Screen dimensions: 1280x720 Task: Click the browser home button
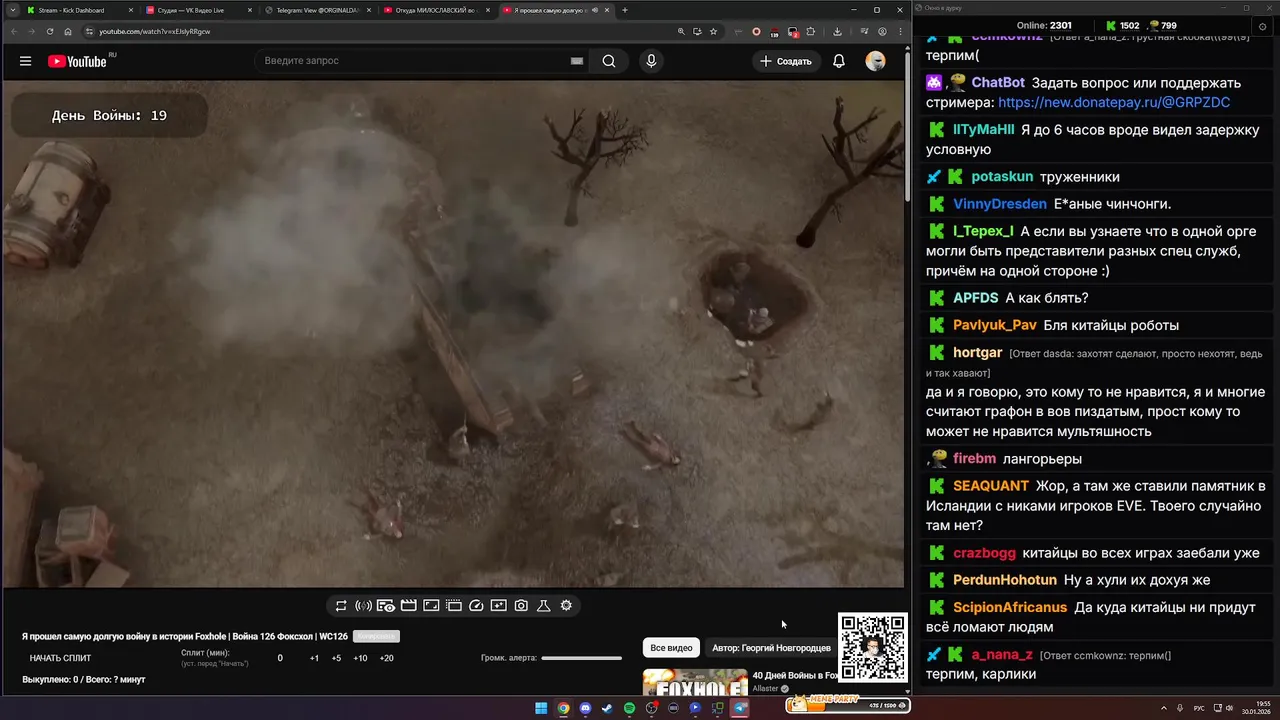pyautogui.click(x=68, y=31)
